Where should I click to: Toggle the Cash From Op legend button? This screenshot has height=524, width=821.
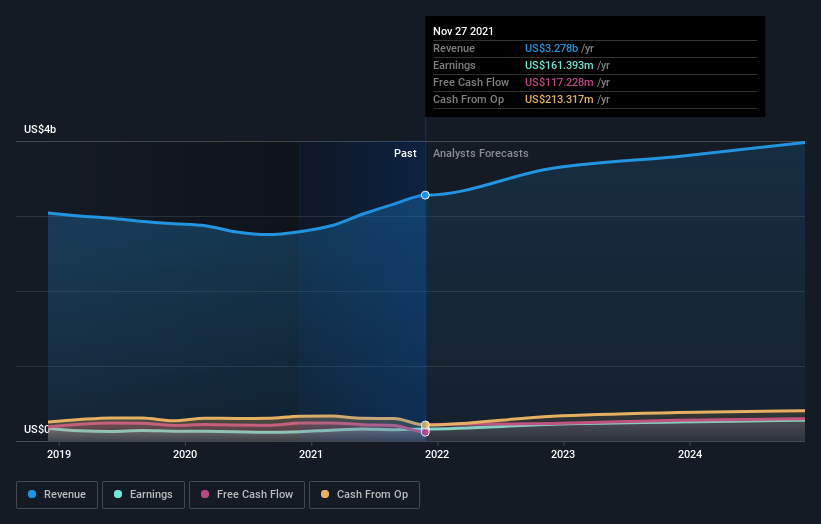click(x=364, y=495)
